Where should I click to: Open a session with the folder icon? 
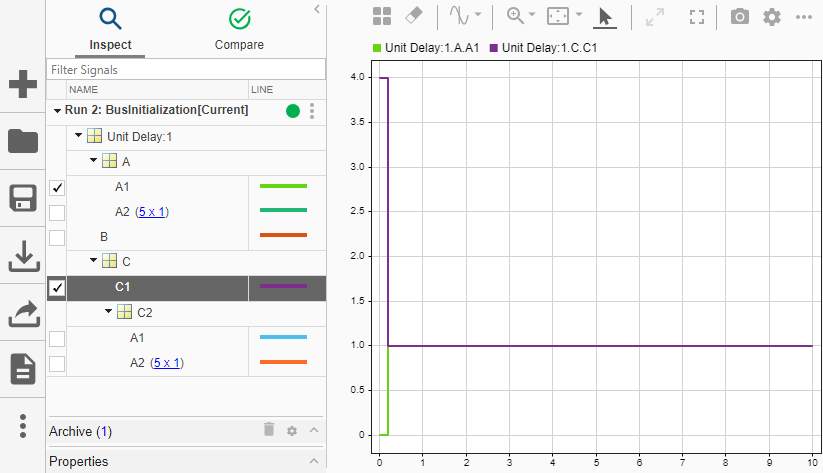[23, 141]
